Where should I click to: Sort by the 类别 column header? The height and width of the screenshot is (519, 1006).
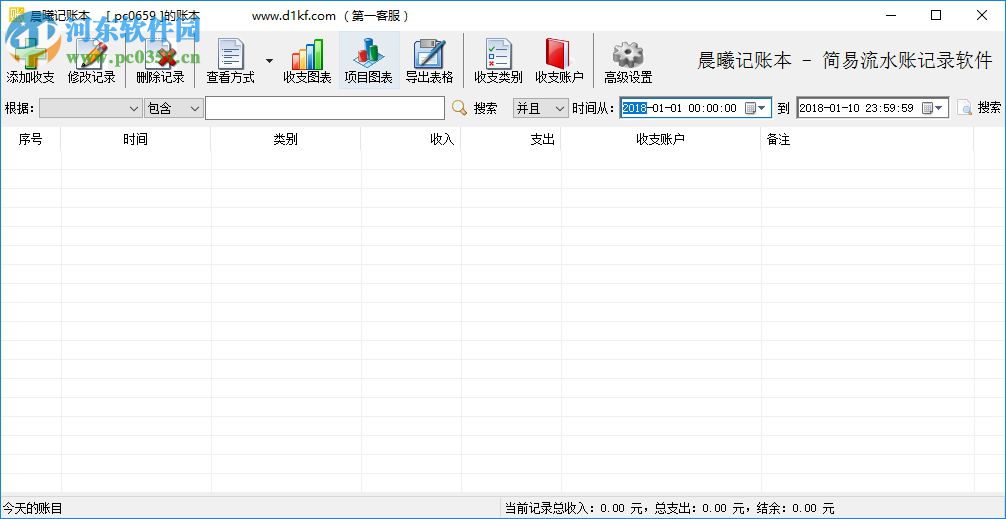click(x=286, y=139)
